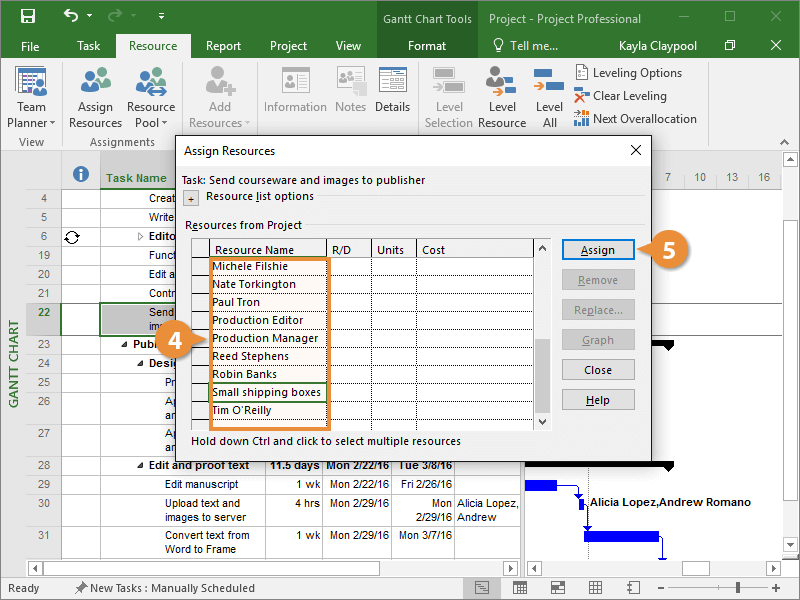Expand Resource list options
Image resolution: width=800 pixels, height=600 pixels.
pos(192,198)
